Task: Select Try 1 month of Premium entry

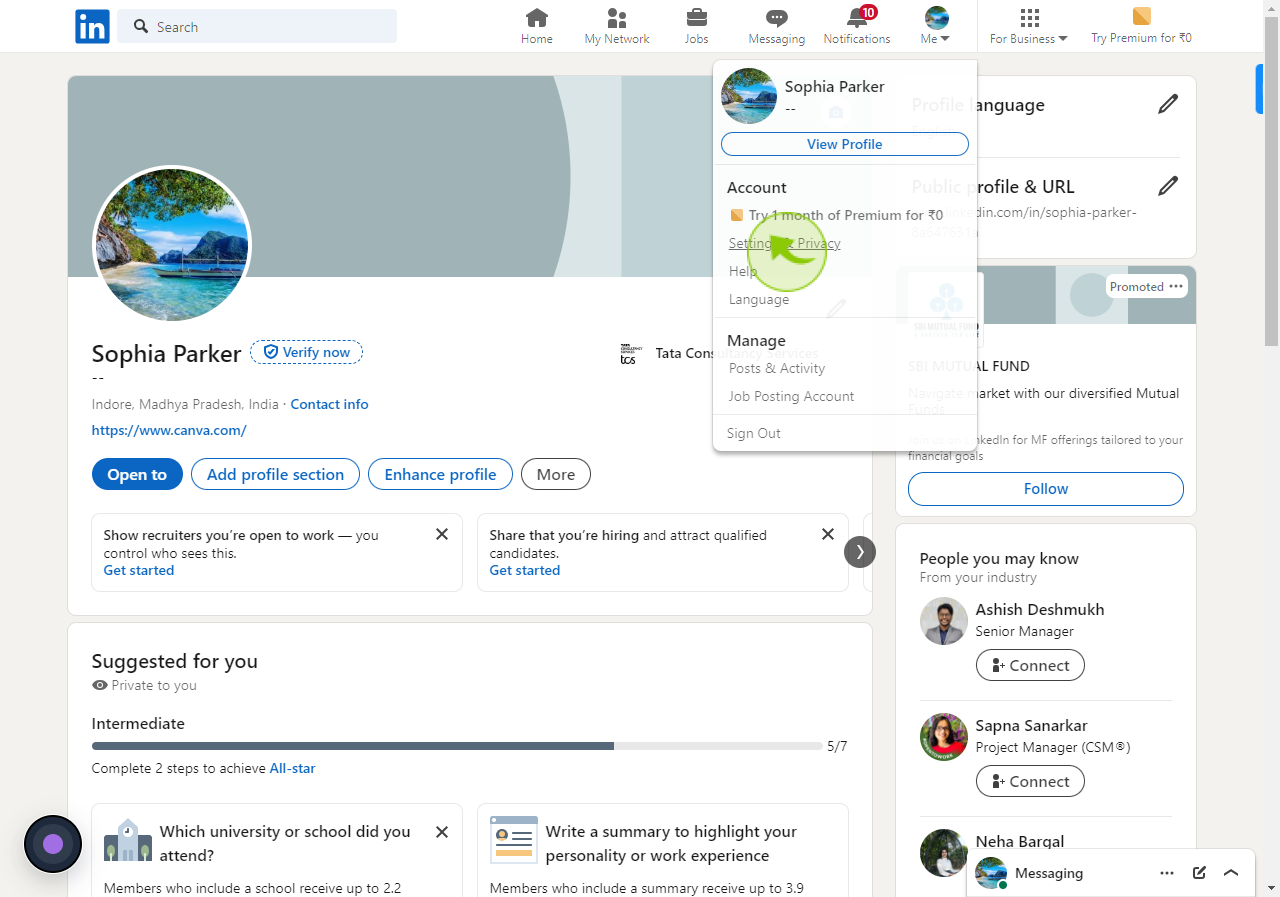Action: (836, 215)
